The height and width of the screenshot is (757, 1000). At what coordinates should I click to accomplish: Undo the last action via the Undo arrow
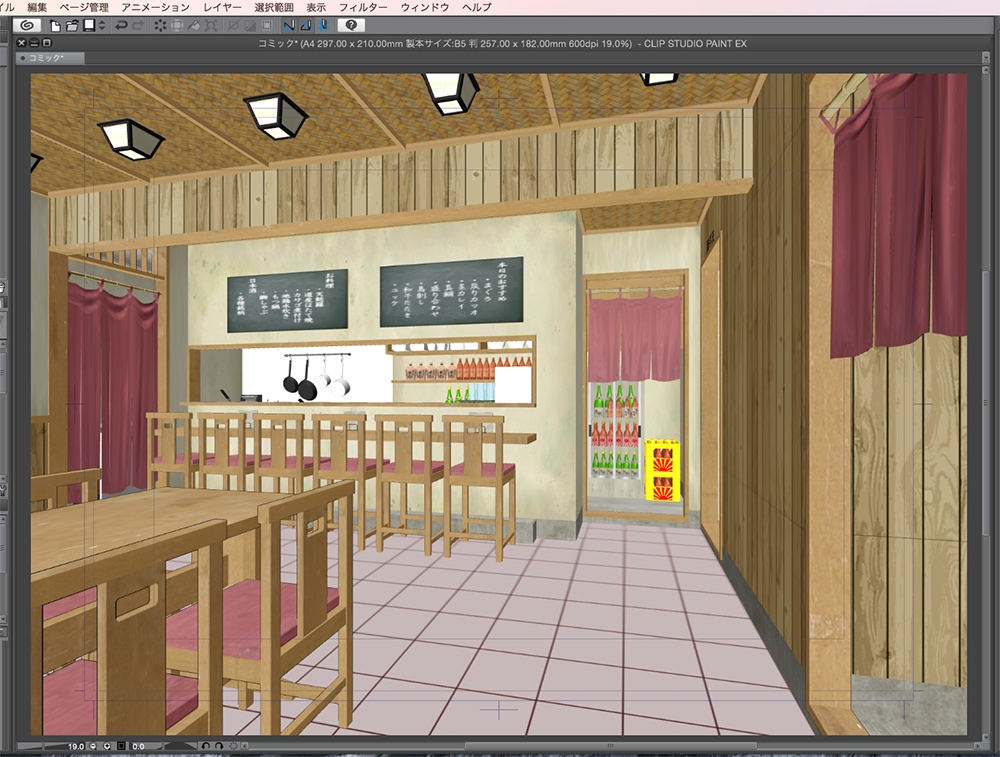[x=120, y=27]
